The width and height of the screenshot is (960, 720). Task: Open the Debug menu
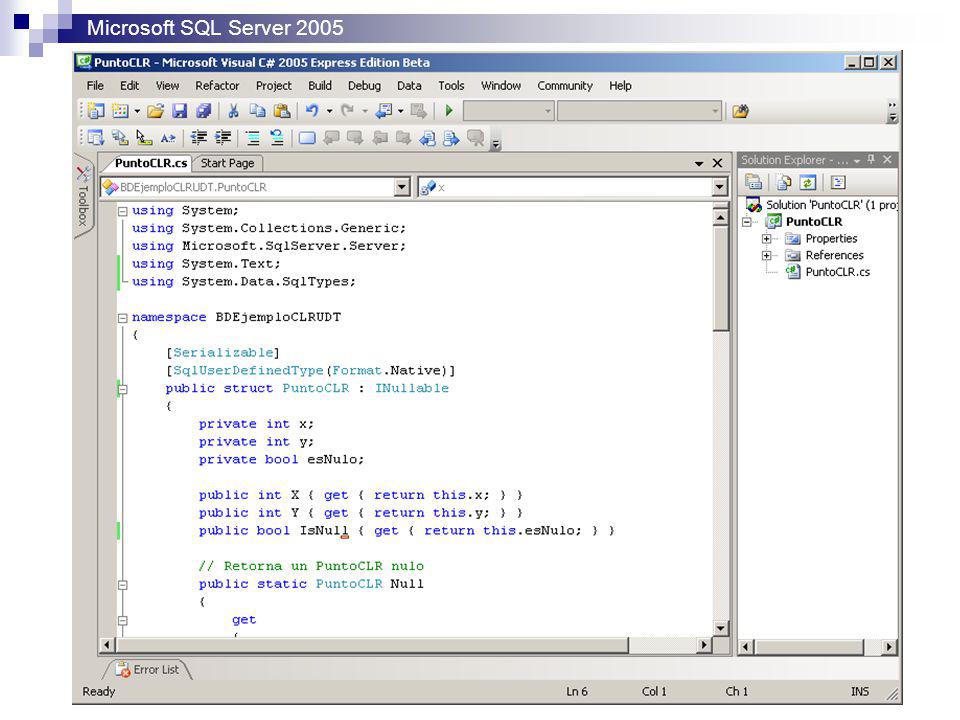coord(364,86)
